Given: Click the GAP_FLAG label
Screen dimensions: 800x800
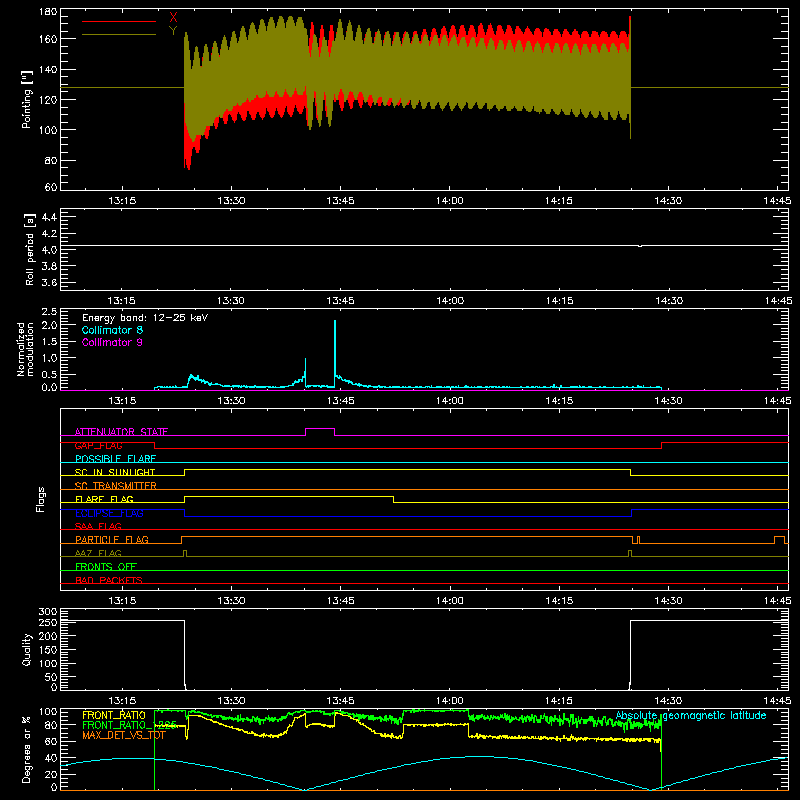Looking at the screenshot, I should click(98, 445).
